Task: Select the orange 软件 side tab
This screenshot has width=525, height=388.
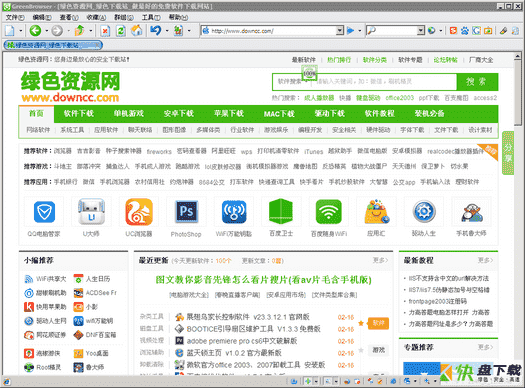Action: click(x=378, y=323)
